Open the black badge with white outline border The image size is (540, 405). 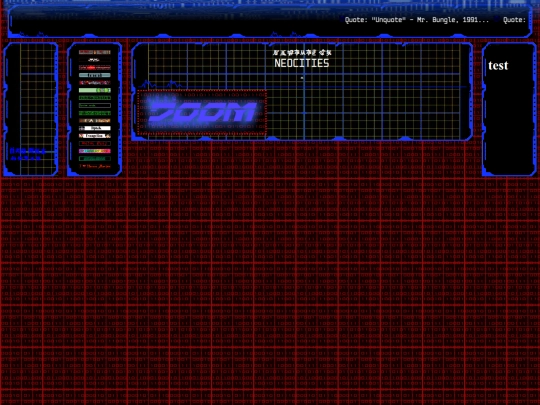(x=95, y=105)
